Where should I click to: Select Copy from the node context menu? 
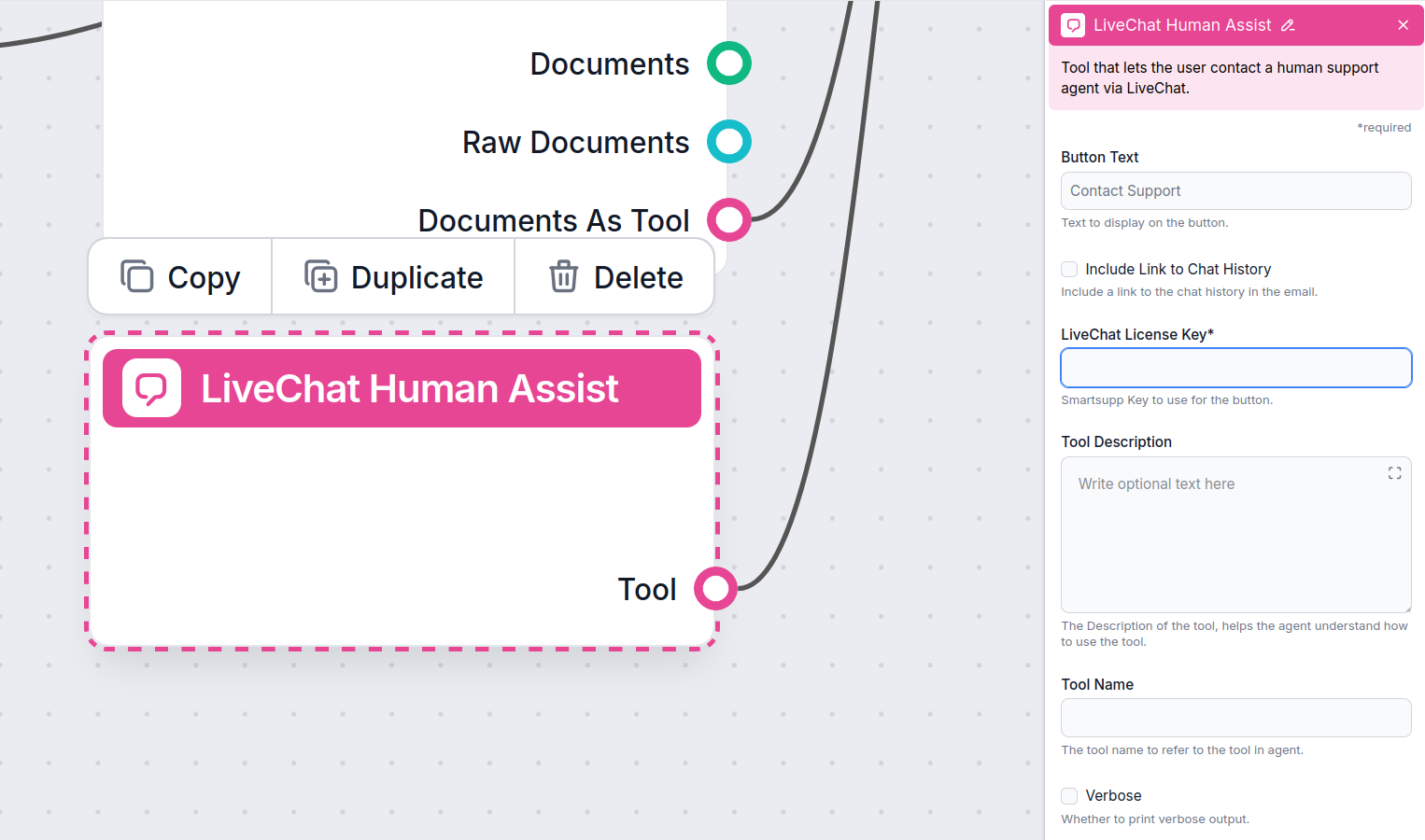(x=178, y=276)
